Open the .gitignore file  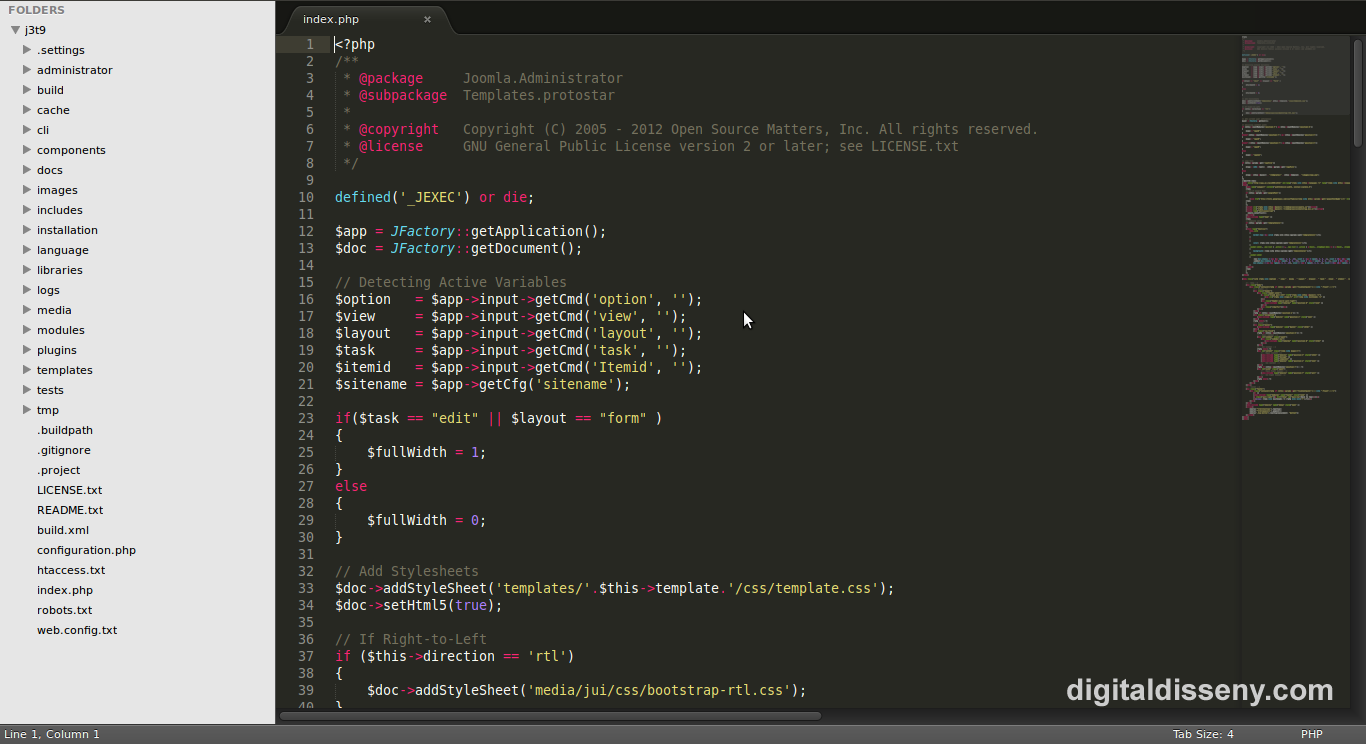click(64, 450)
